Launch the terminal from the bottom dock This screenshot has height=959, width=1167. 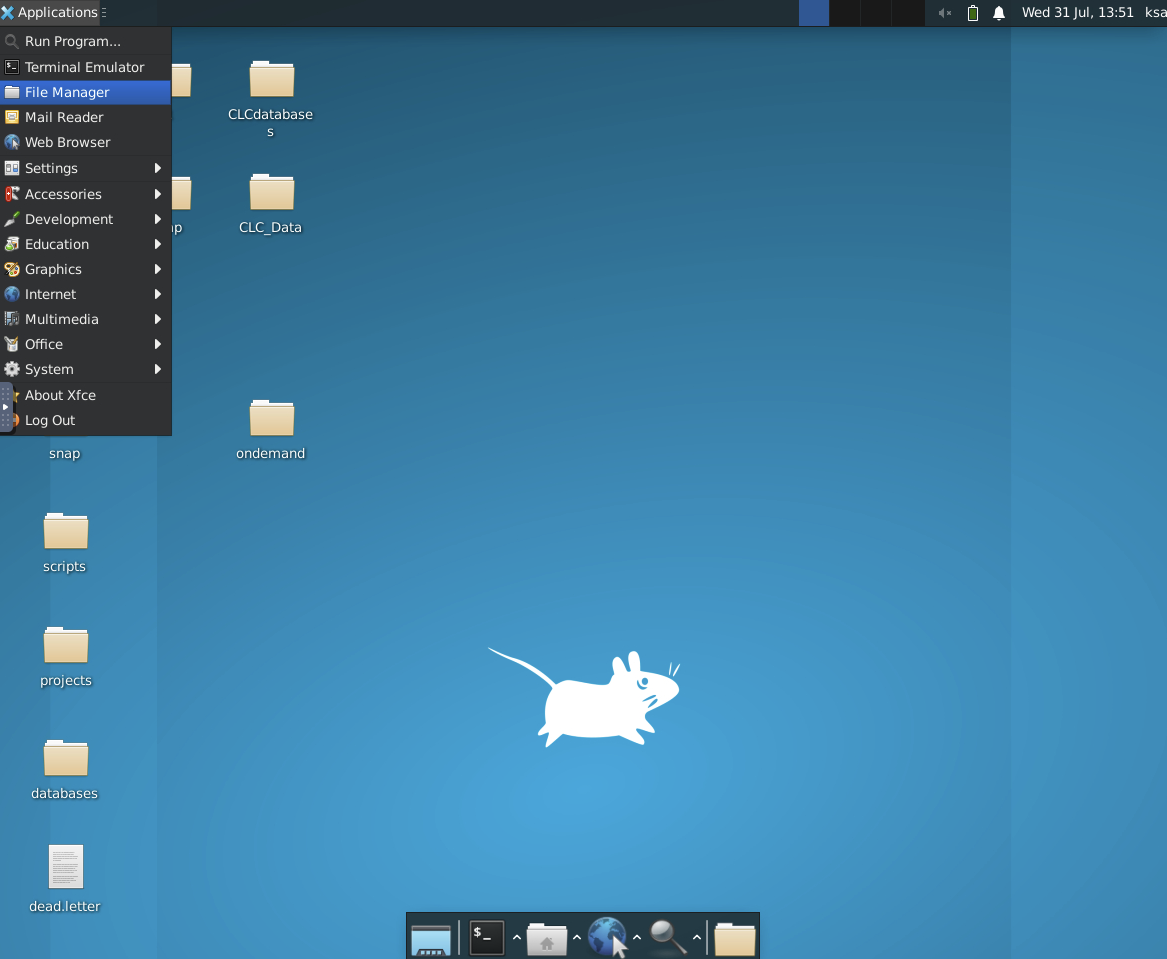point(487,937)
